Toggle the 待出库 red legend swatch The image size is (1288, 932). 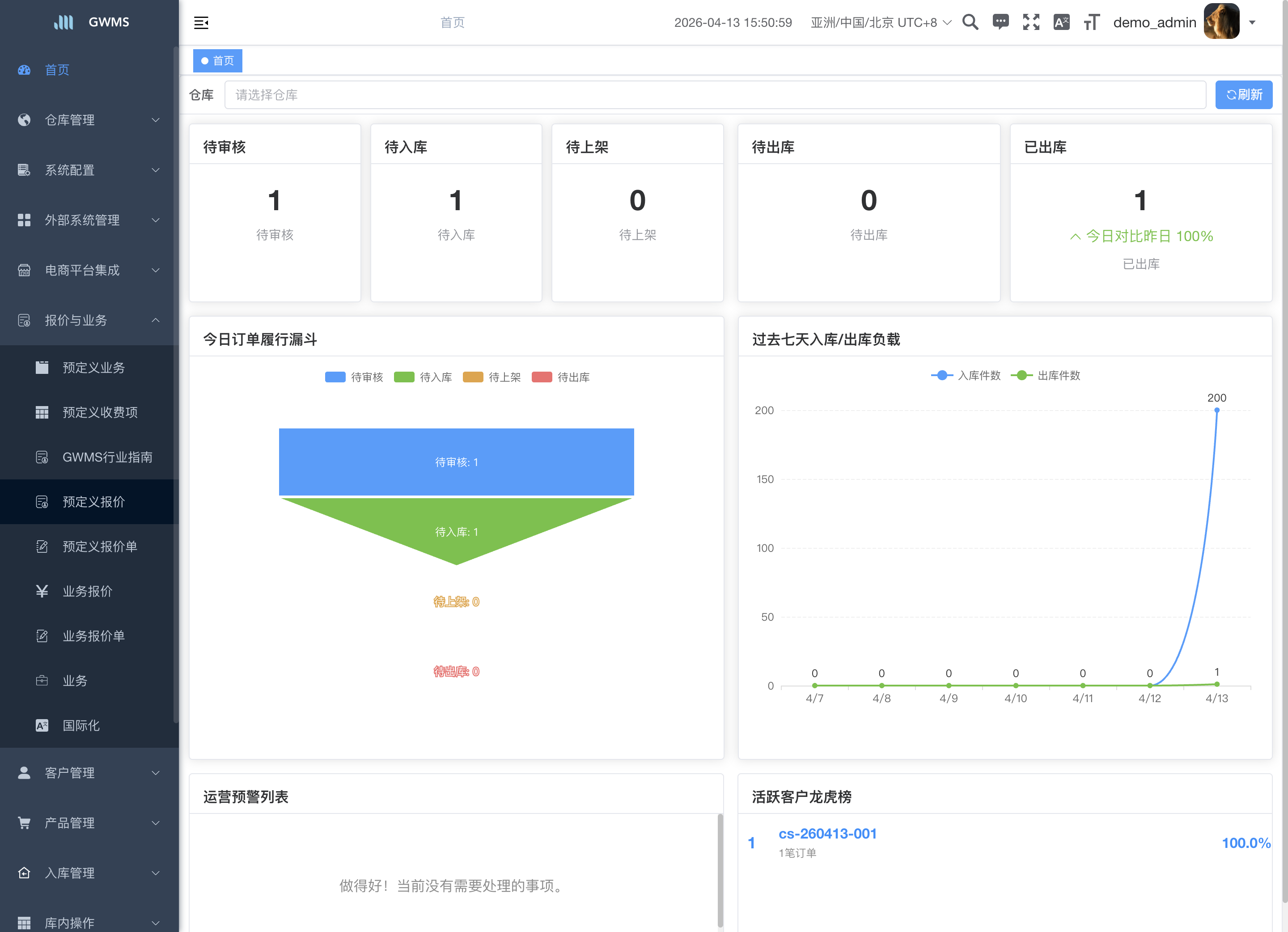coord(542,377)
